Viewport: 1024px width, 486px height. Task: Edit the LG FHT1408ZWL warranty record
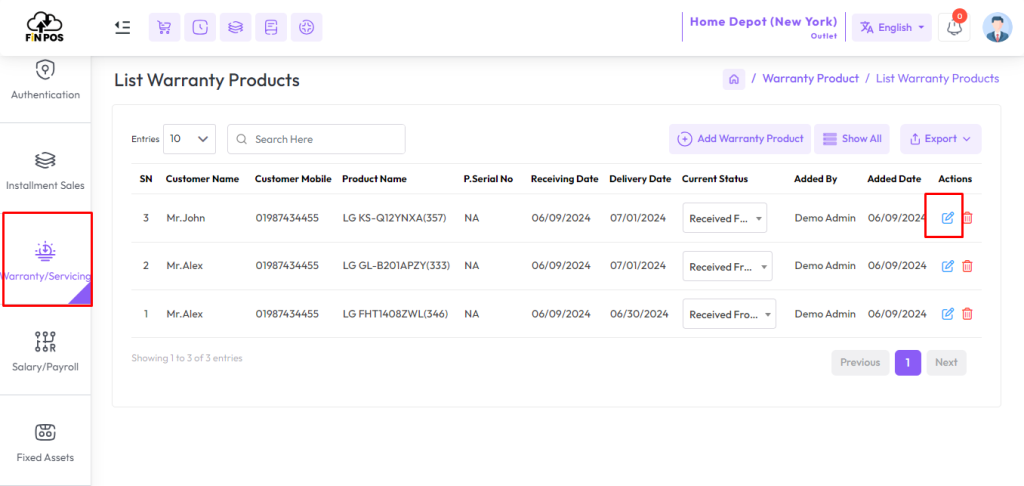(948, 314)
